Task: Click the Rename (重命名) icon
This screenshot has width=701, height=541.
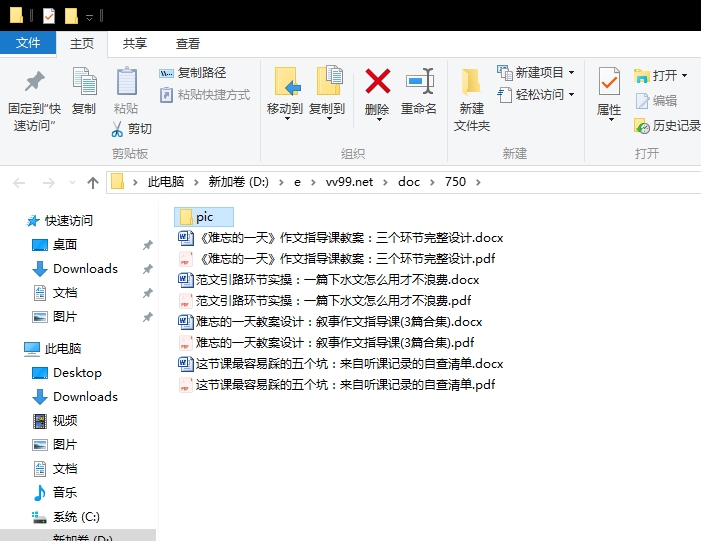Action: click(x=419, y=91)
